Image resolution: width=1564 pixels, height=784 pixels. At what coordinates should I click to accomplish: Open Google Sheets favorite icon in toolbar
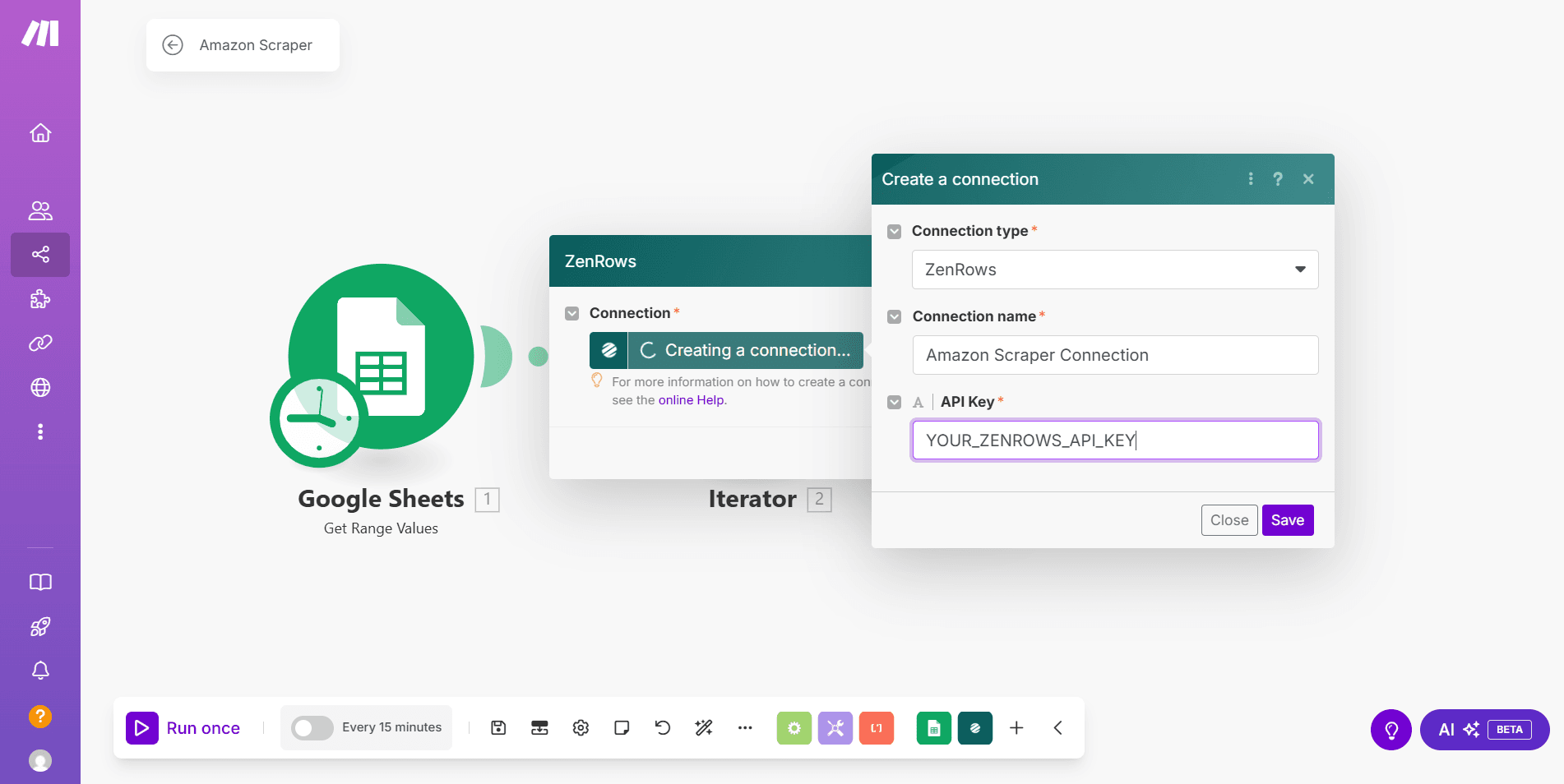(x=934, y=728)
